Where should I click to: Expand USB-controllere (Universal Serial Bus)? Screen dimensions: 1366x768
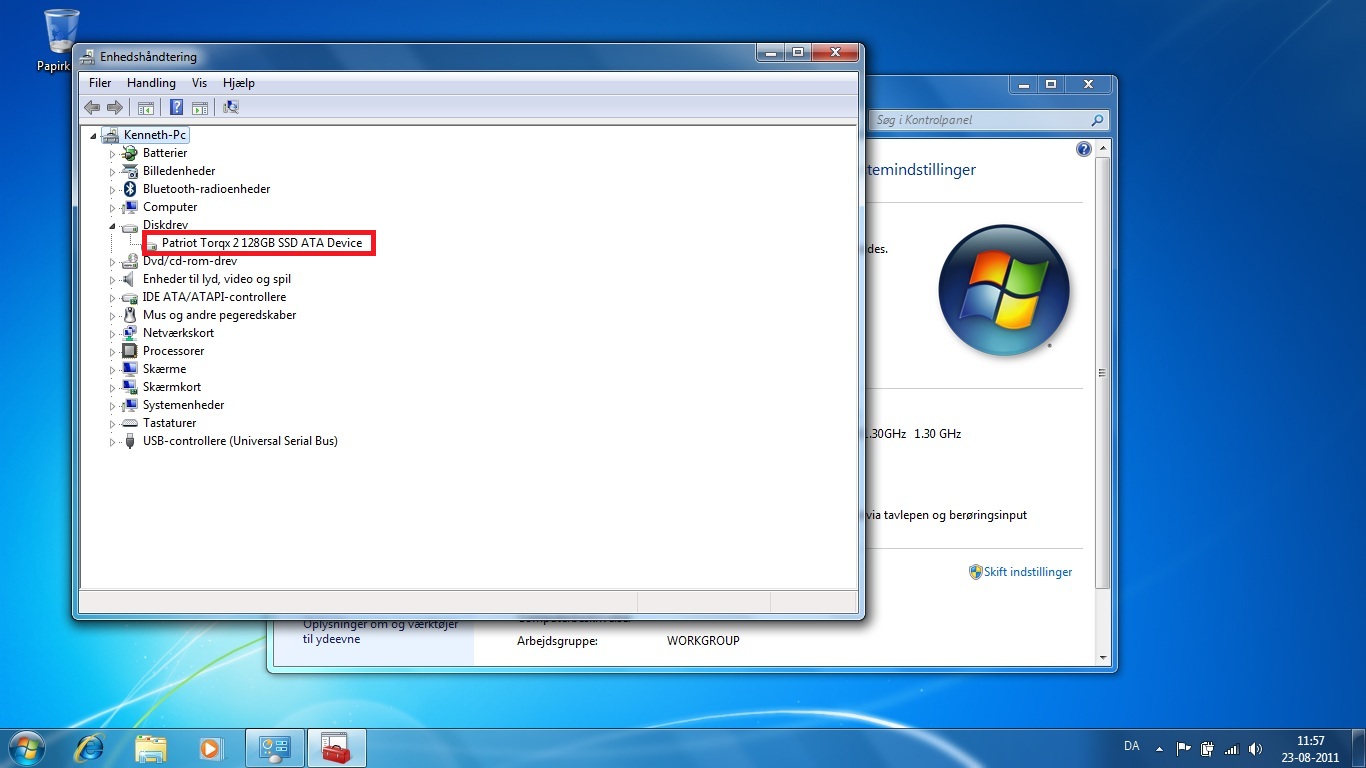(x=112, y=442)
